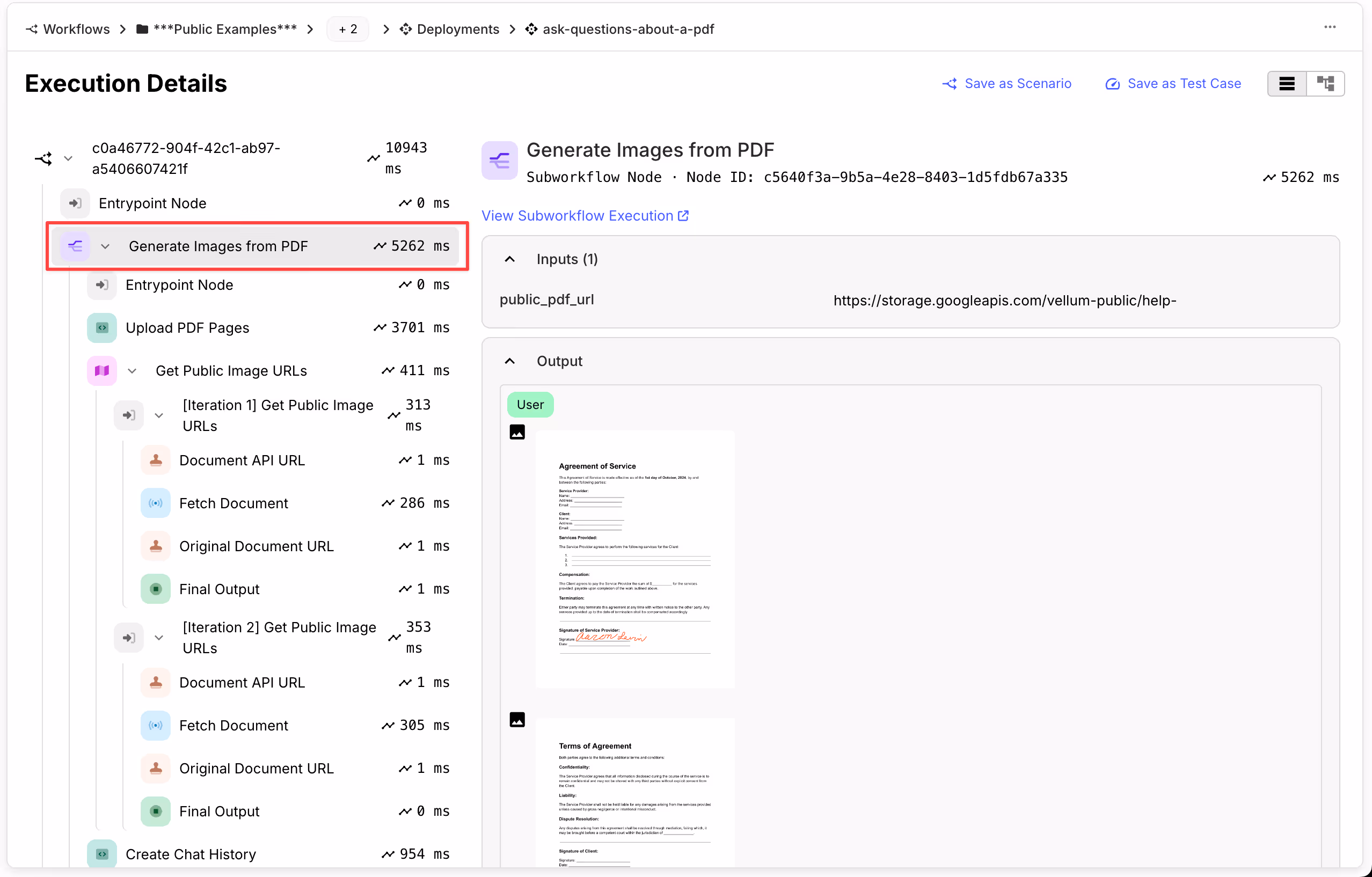Click the top-level Entrypoint Node icon
This screenshot has height=877, width=1372.
[x=75, y=203]
